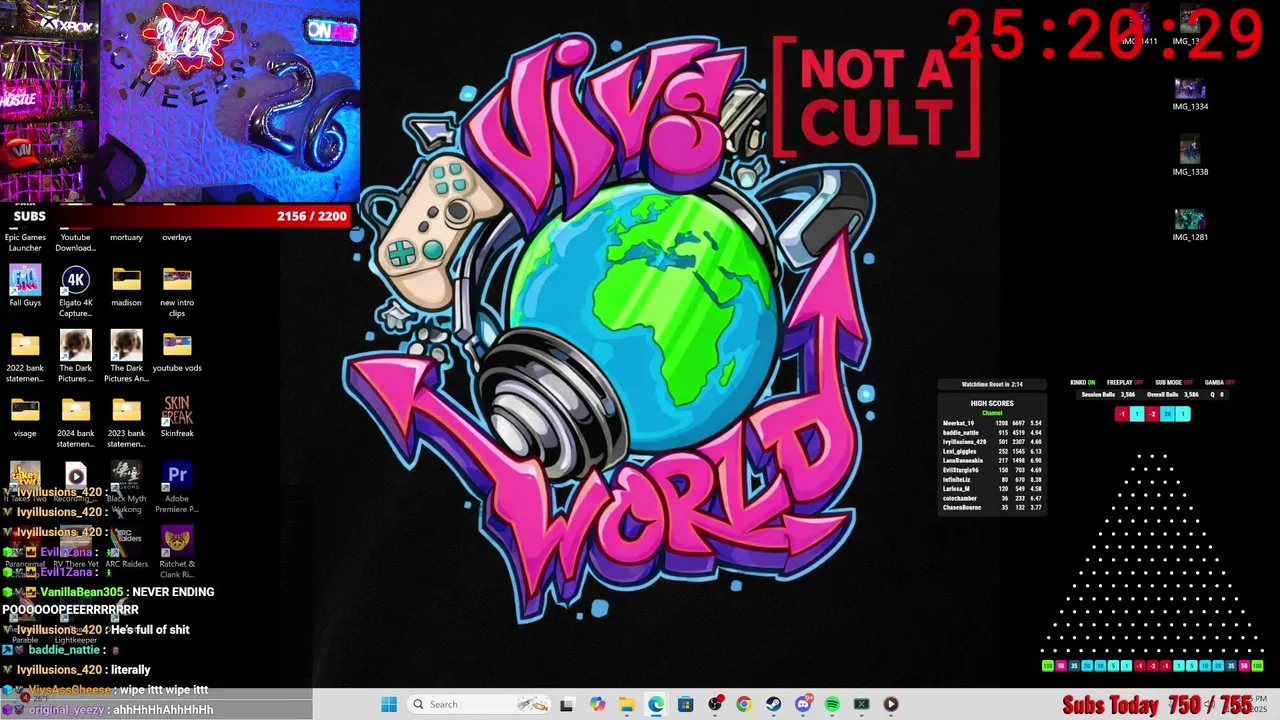Image resolution: width=1280 pixels, height=720 pixels.
Task: Open the youtube vods folder
Action: [177, 351]
